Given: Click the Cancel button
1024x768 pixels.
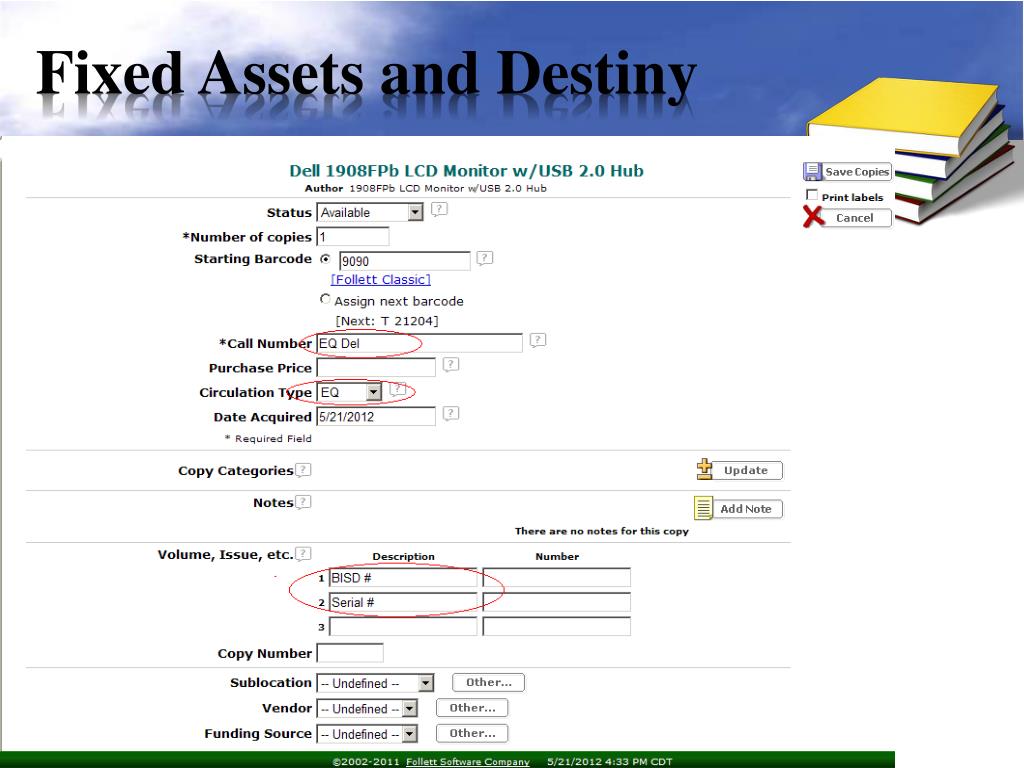Looking at the screenshot, I should (854, 217).
